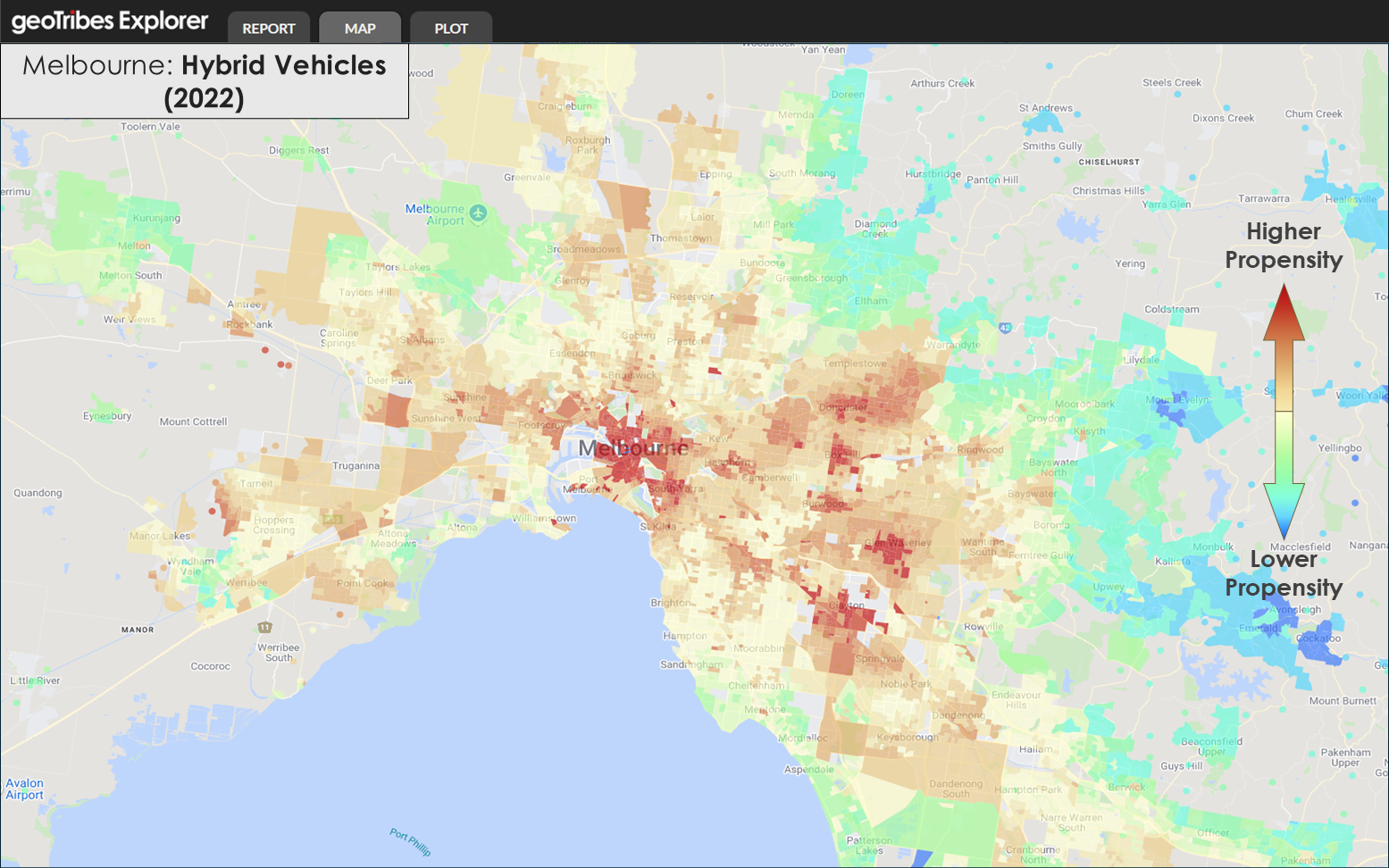The width and height of the screenshot is (1389, 868).
Task: Select the Avalon Airport map label
Action: tap(24, 789)
